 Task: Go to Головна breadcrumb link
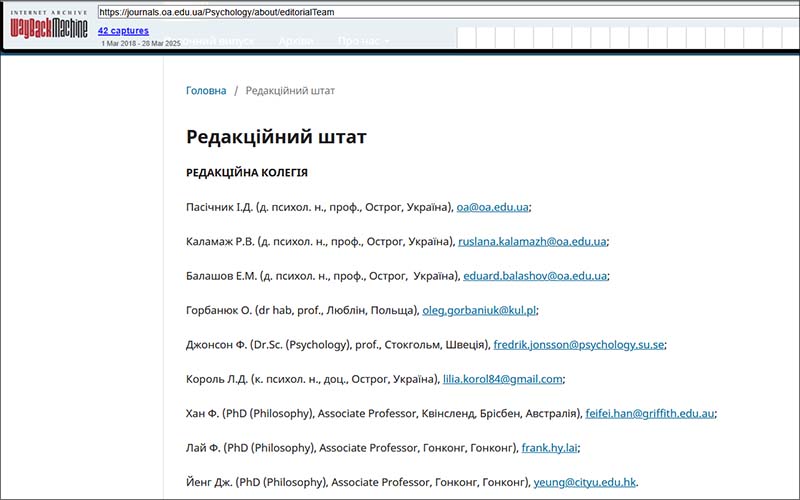click(x=206, y=91)
